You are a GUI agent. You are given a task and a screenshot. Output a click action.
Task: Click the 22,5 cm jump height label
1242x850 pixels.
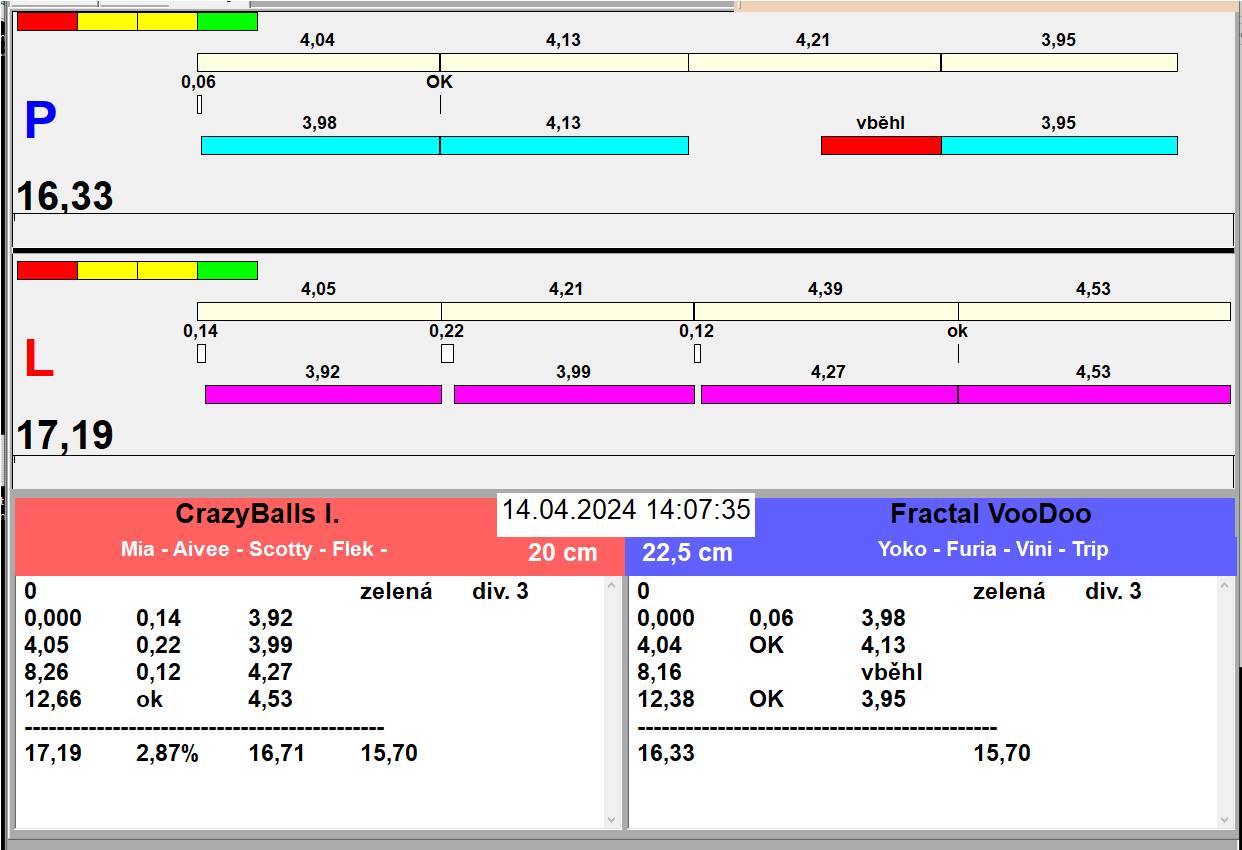(687, 552)
